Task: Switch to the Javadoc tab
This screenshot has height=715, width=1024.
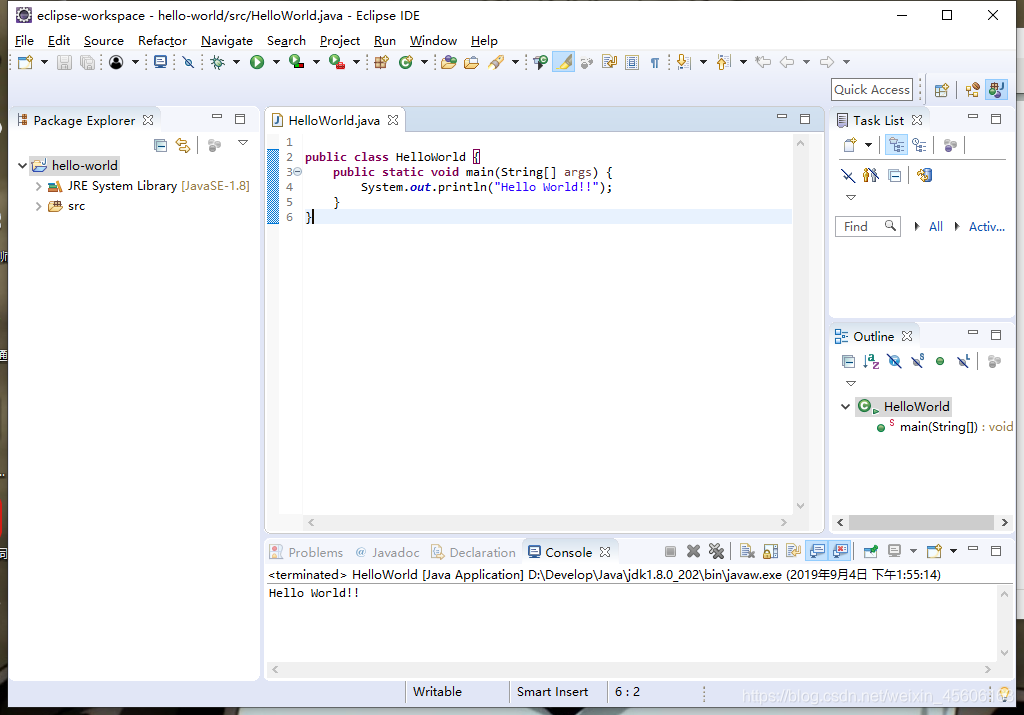Action: (387, 552)
